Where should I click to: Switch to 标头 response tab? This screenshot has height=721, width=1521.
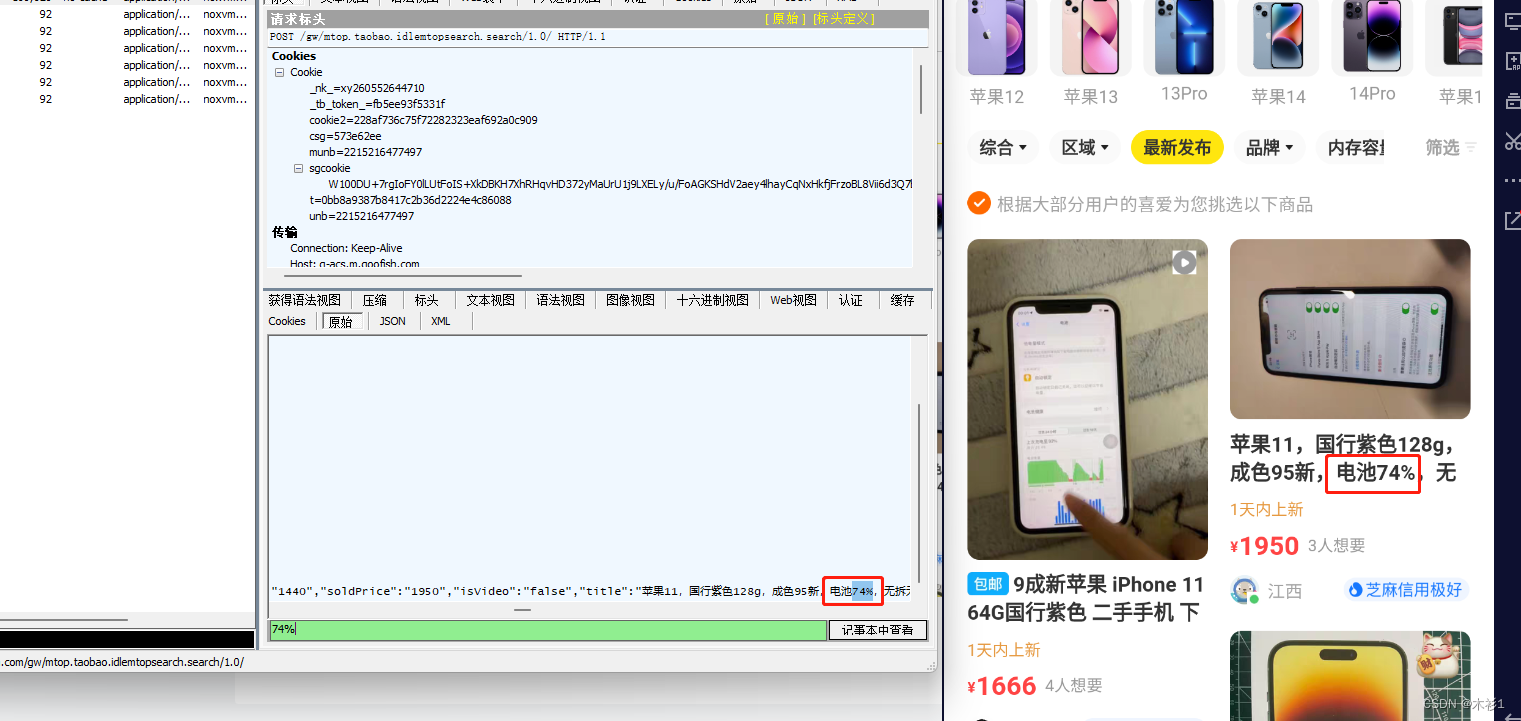[x=427, y=300]
